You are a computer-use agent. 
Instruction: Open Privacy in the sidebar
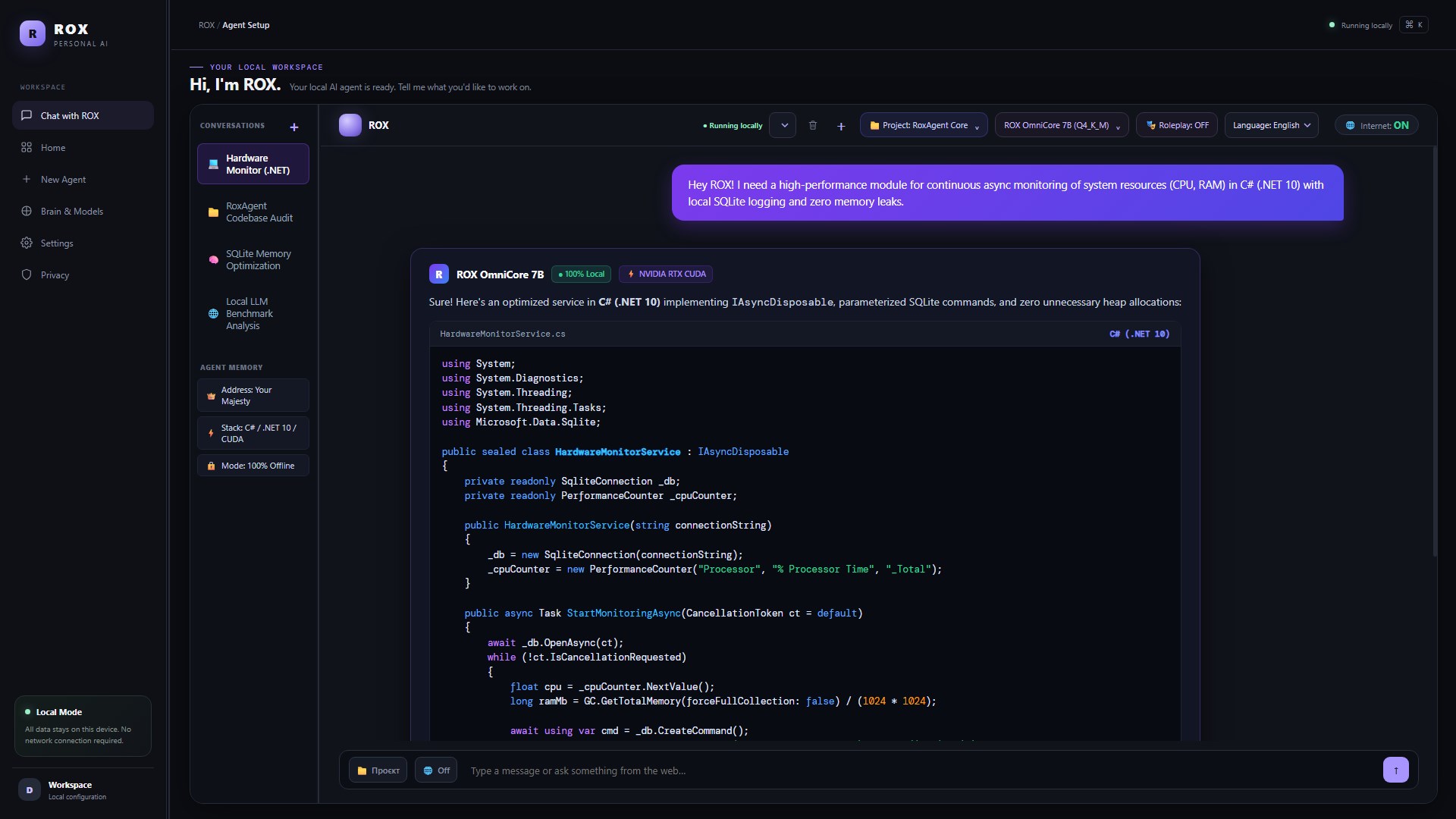(83, 275)
